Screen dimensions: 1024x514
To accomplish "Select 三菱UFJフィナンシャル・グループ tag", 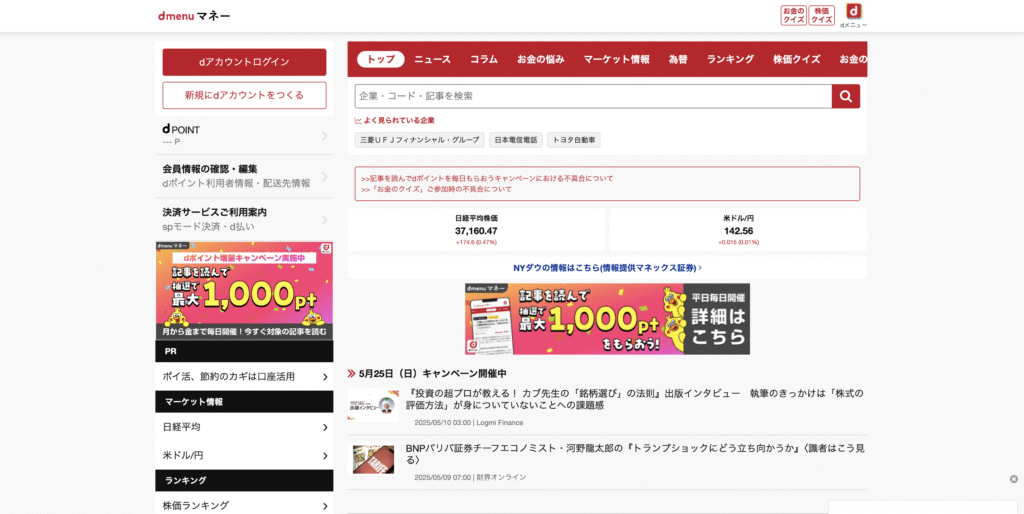I will click(x=420, y=140).
